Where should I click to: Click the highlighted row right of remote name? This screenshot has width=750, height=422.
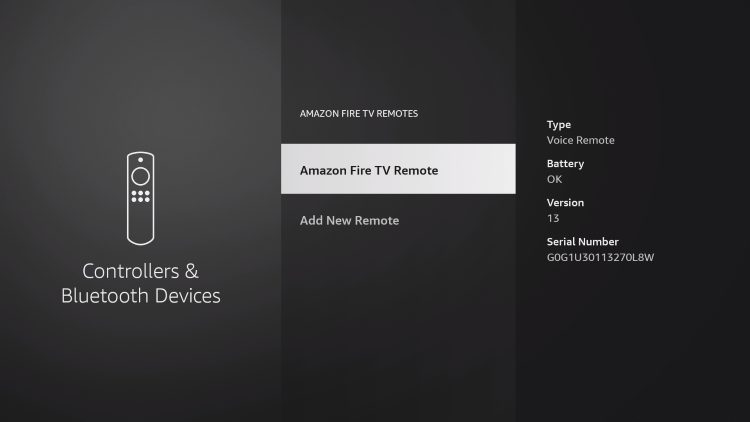477,169
